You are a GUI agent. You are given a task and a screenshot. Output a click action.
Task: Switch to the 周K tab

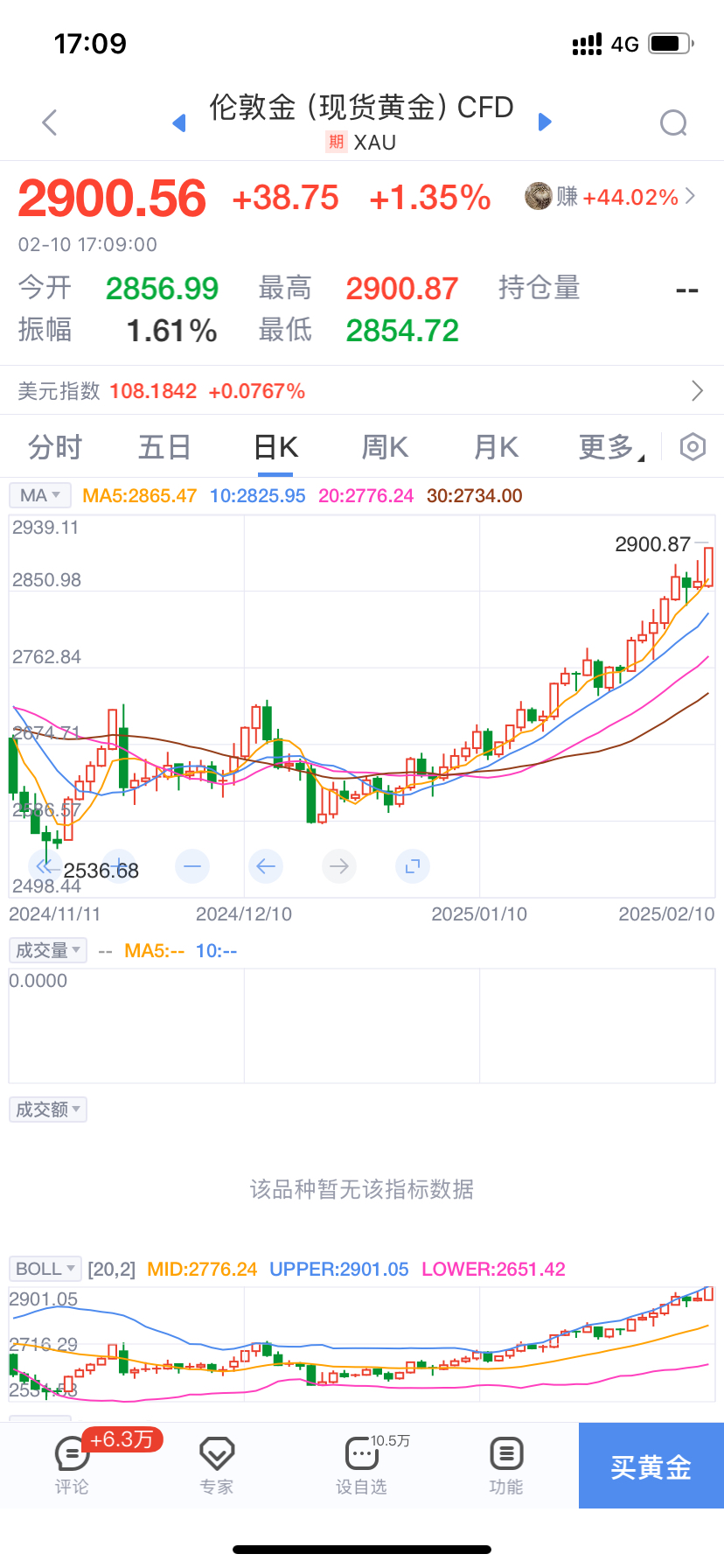pyautogui.click(x=385, y=448)
